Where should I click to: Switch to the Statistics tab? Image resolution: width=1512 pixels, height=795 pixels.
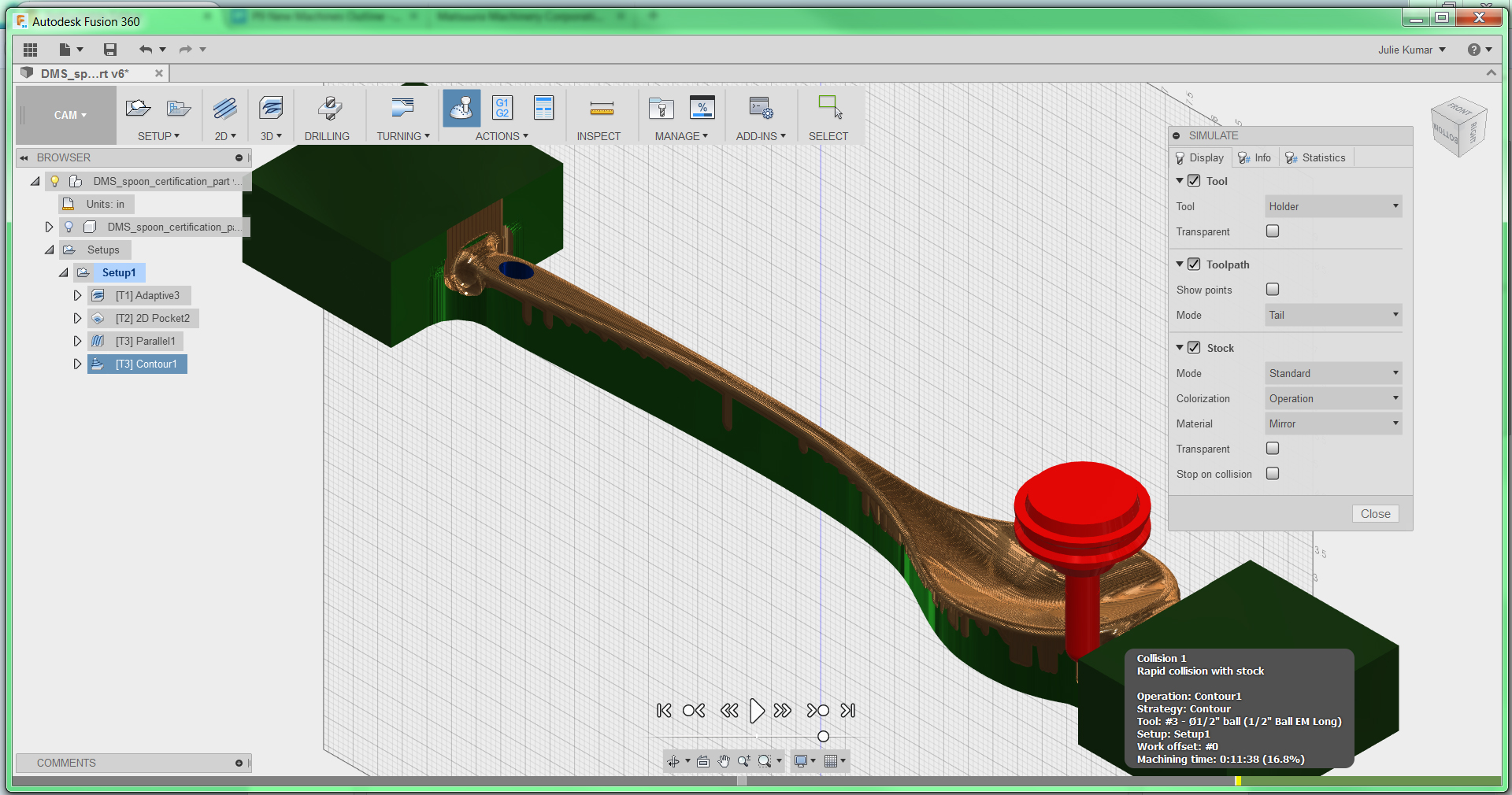1316,158
